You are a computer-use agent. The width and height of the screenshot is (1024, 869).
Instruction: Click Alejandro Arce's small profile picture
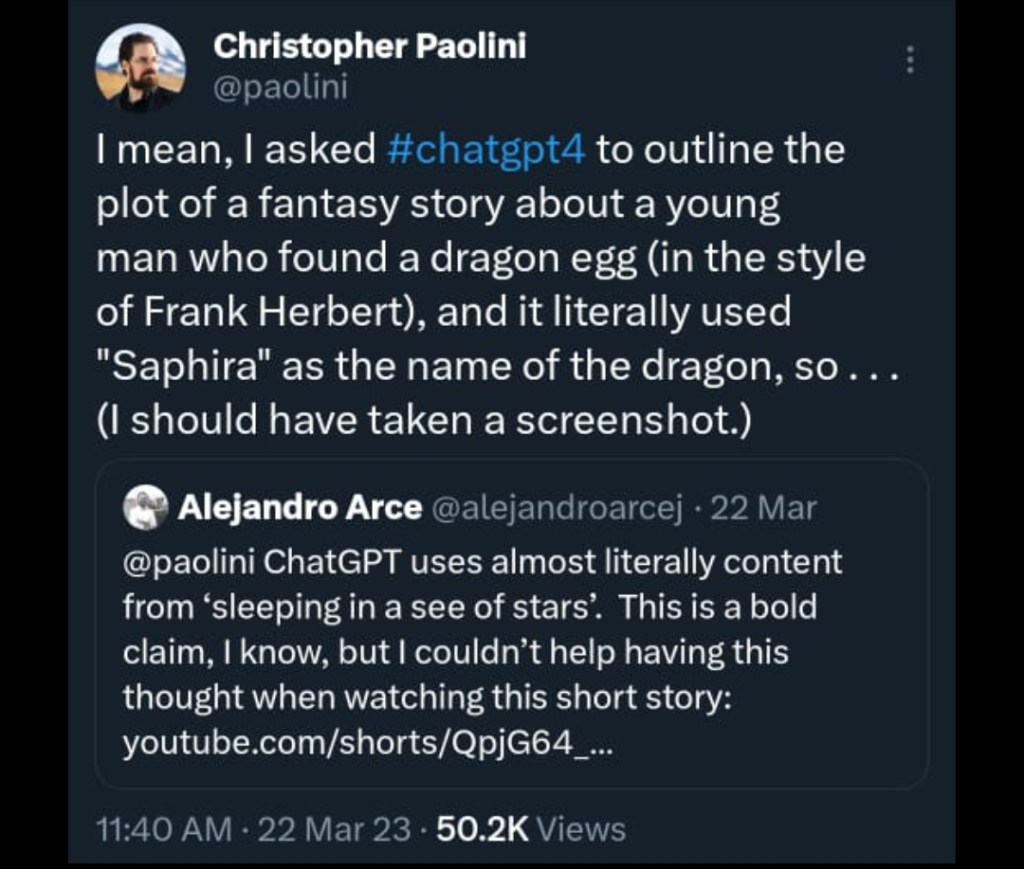tap(145, 509)
